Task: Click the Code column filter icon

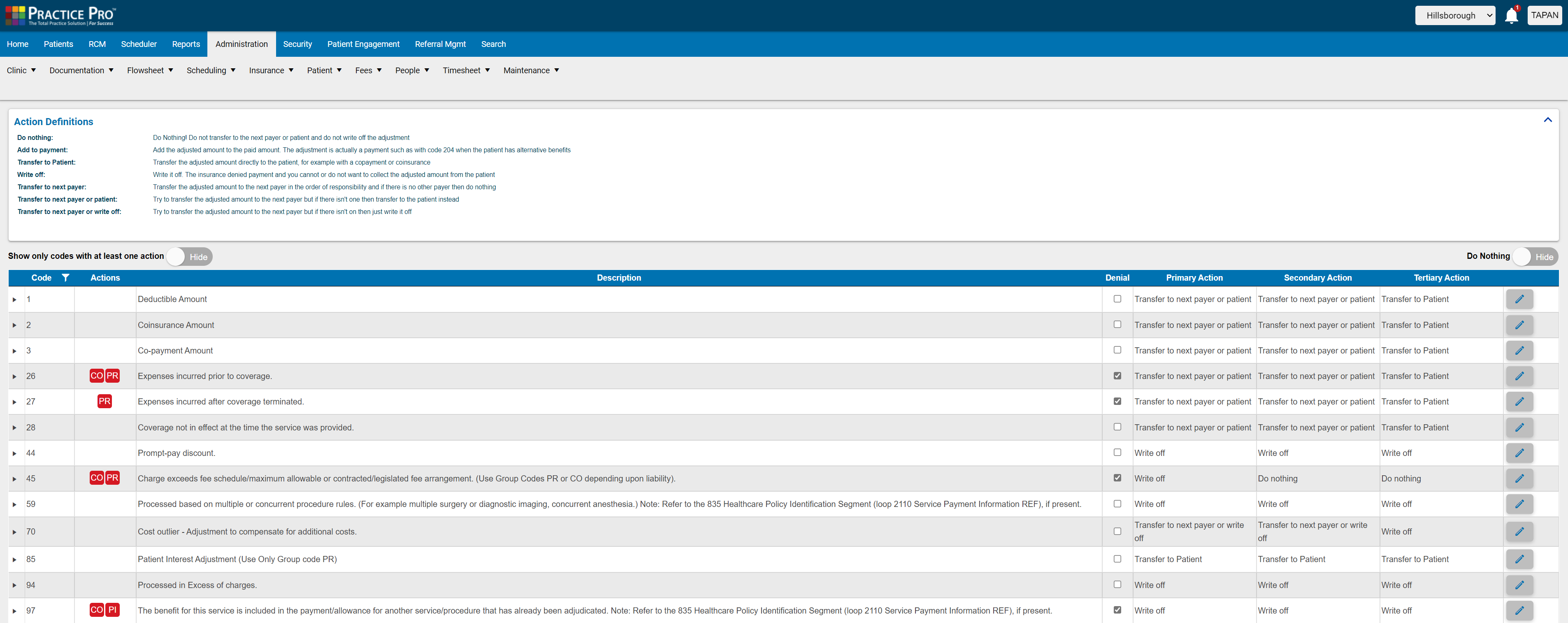Action: pyautogui.click(x=66, y=278)
